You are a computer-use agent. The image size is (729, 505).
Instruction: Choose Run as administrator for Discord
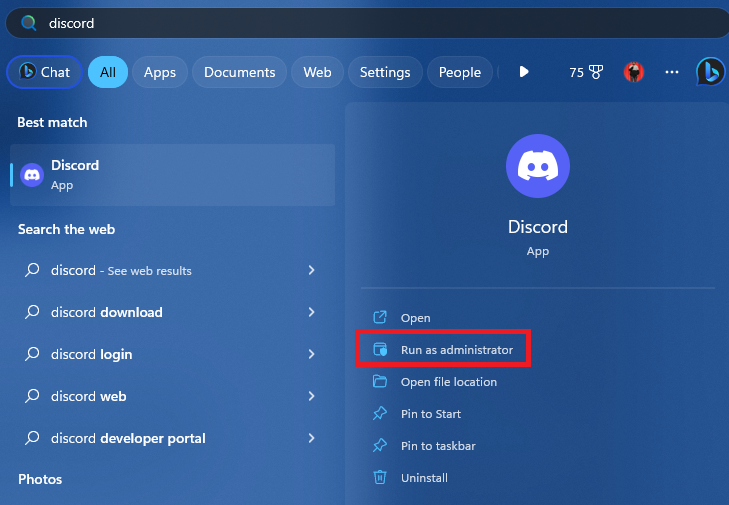pyautogui.click(x=456, y=350)
